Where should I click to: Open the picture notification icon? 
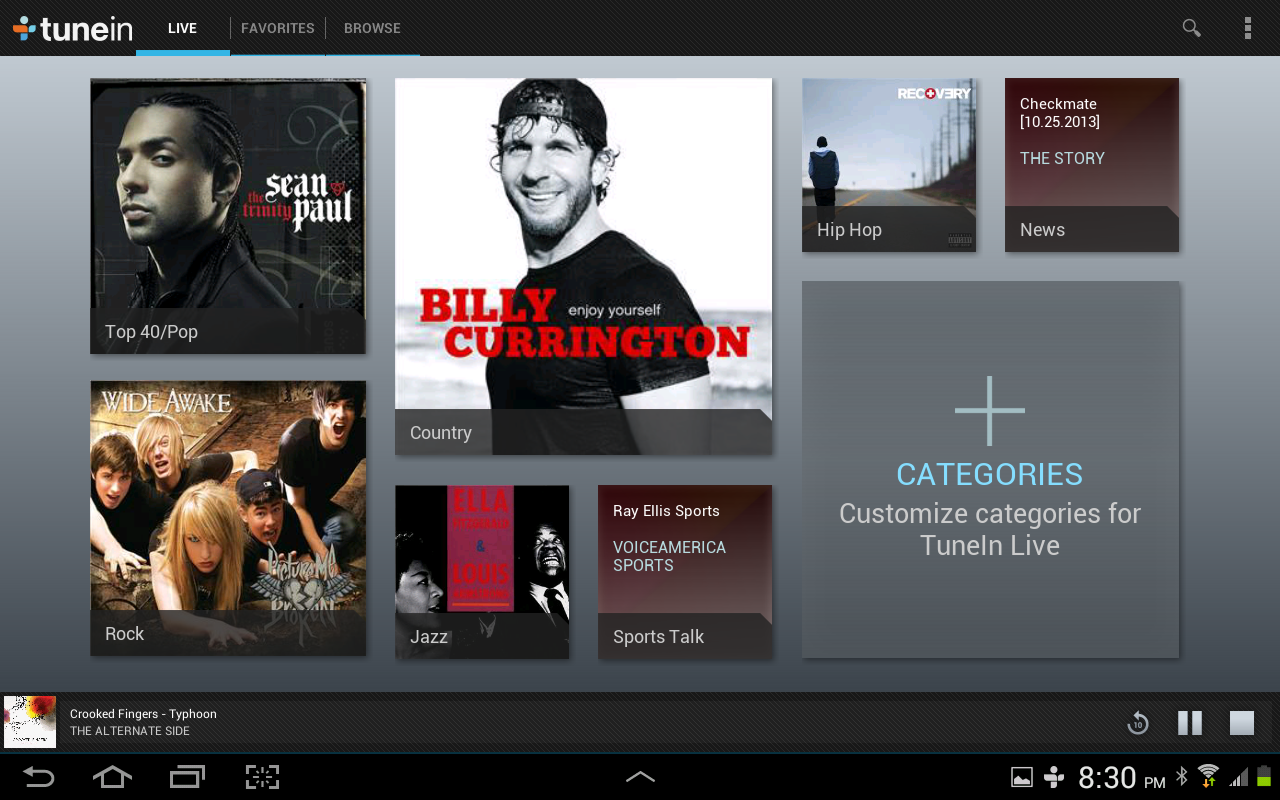(1021, 777)
